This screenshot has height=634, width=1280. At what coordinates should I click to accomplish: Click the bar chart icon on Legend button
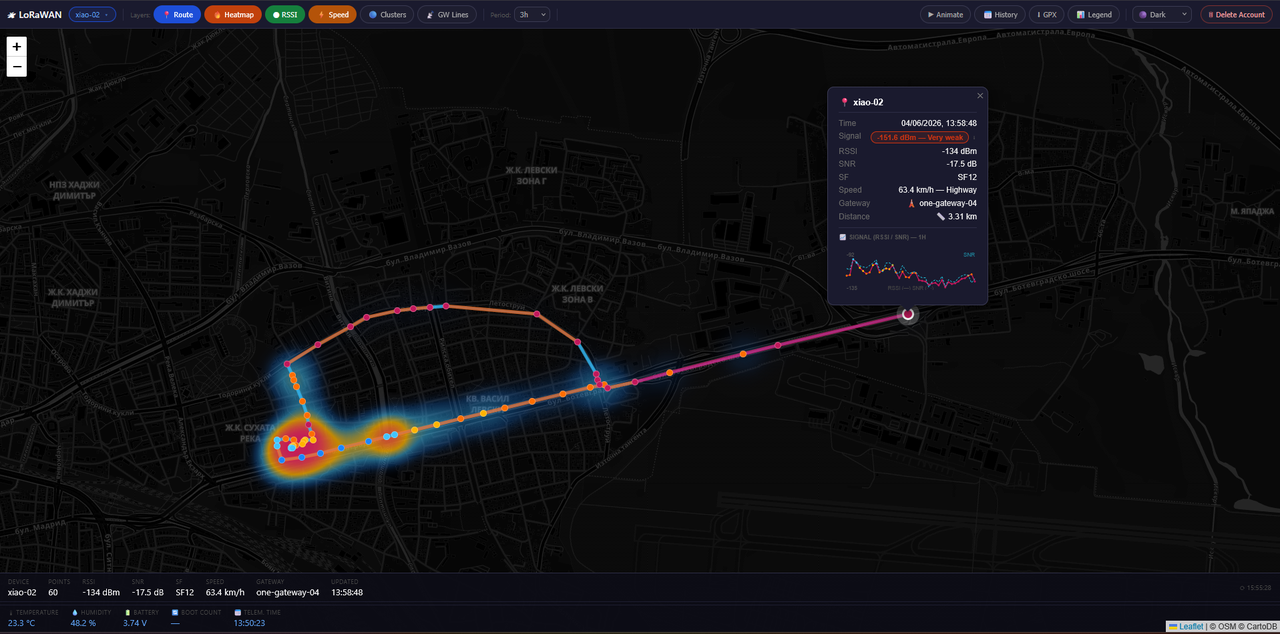click(x=1081, y=15)
